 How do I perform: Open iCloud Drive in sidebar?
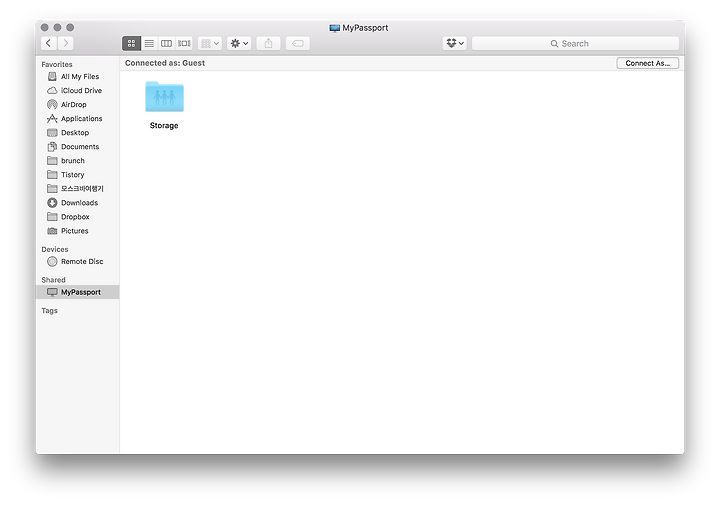(77, 90)
